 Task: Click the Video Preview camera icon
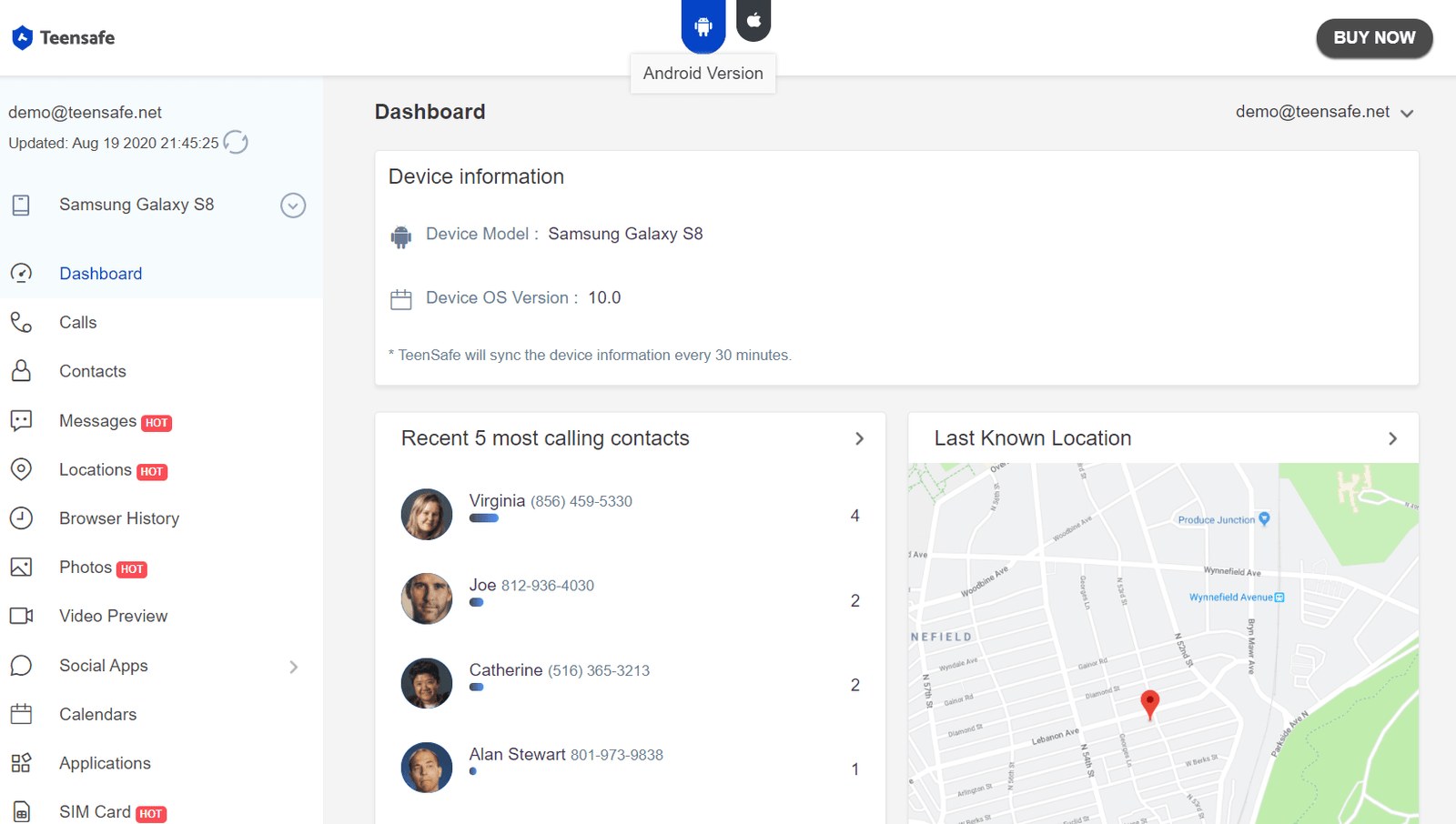coord(21,616)
